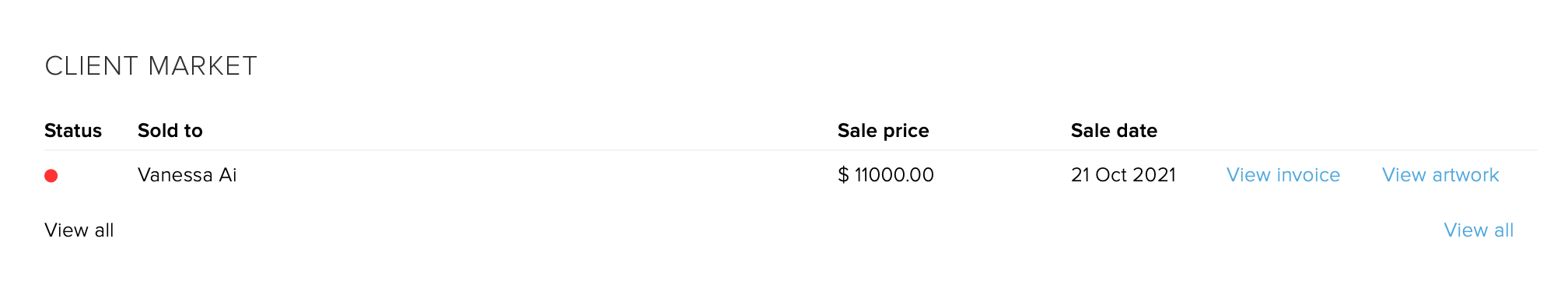Click the blue View all link
The width and height of the screenshot is (1568, 302).
click(x=1479, y=230)
